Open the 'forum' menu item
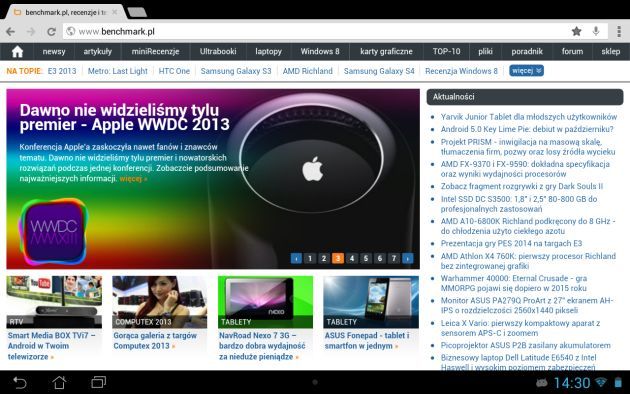The image size is (630, 394). click(572, 51)
